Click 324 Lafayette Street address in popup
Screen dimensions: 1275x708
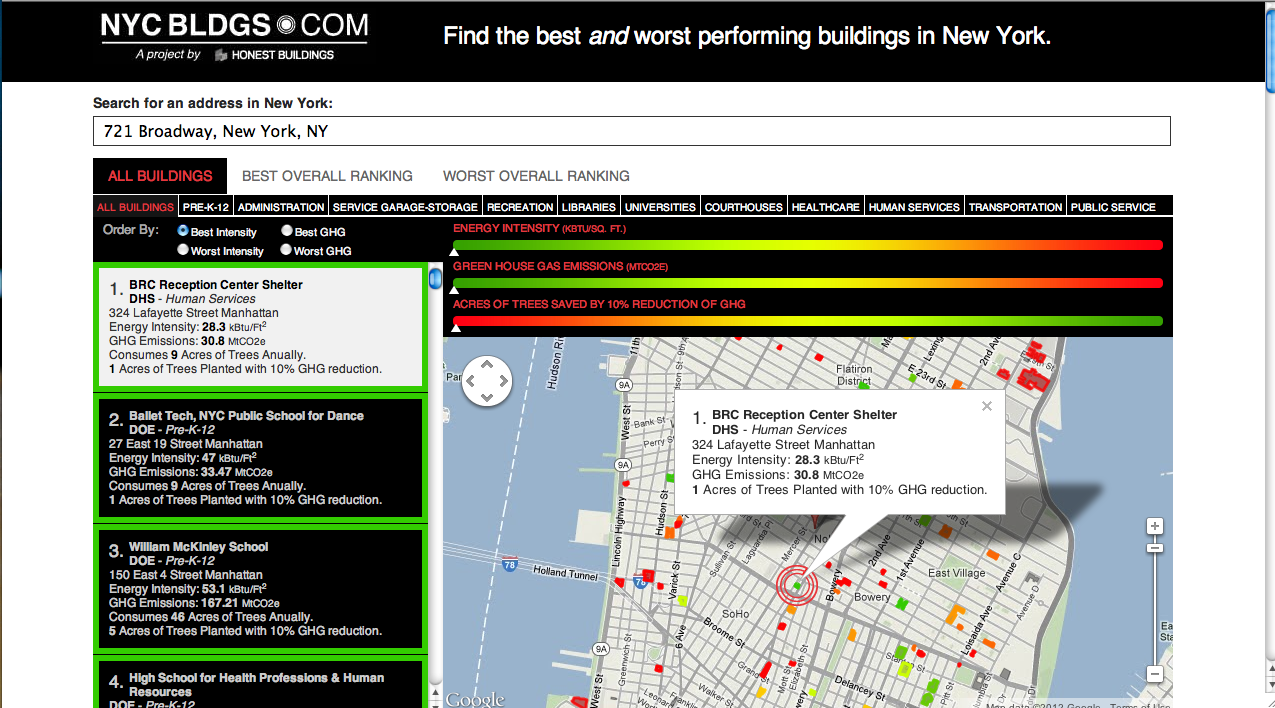click(x=783, y=445)
